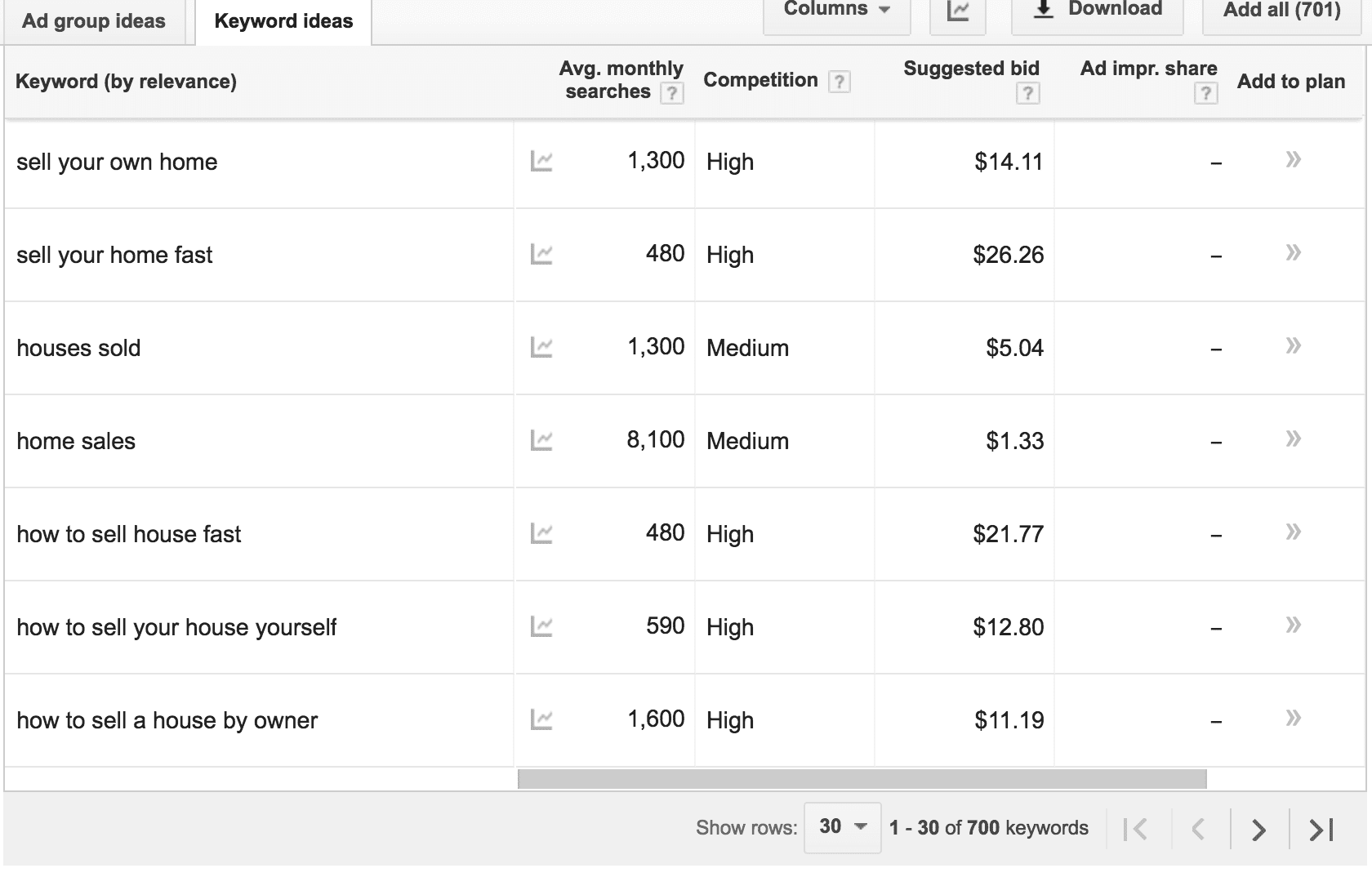Viewport: 1372px width, 877px height.
Task: Click the '1 - 30 of 700 keywords' text
Action: (988, 828)
